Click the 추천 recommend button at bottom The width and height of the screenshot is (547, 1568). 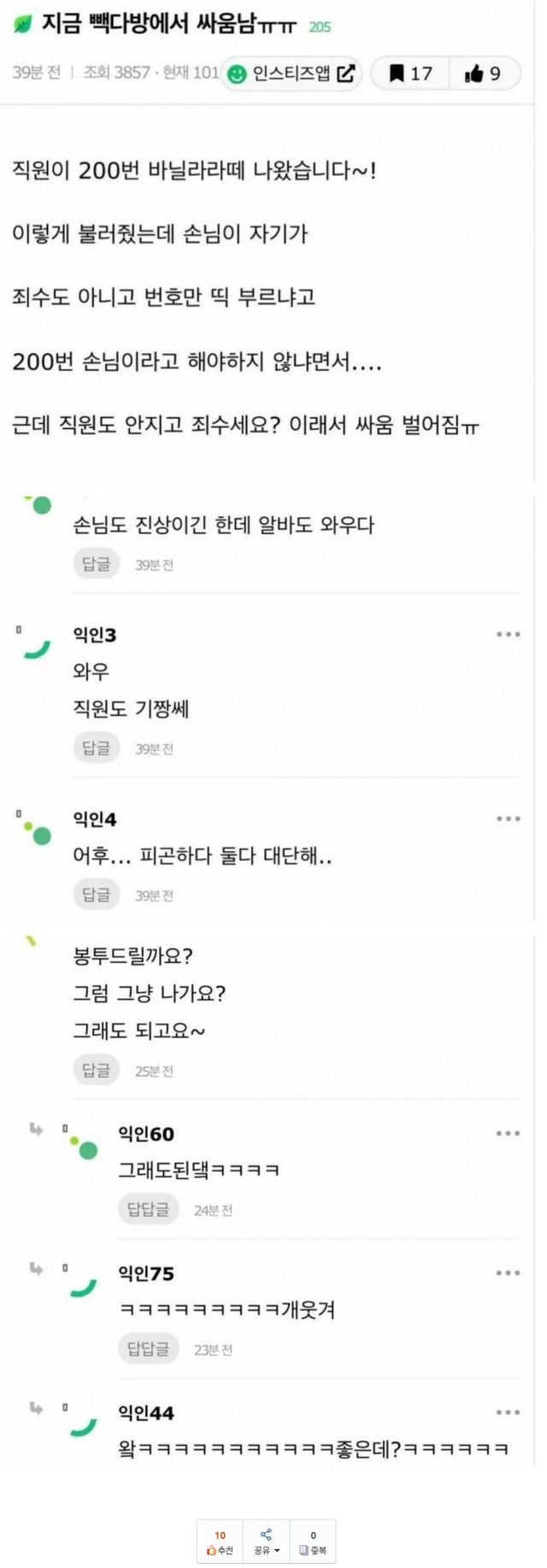tap(220, 1542)
